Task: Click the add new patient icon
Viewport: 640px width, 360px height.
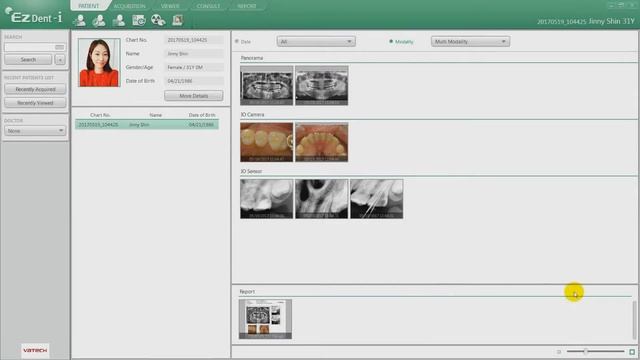Action: pyautogui.click(x=80, y=20)
